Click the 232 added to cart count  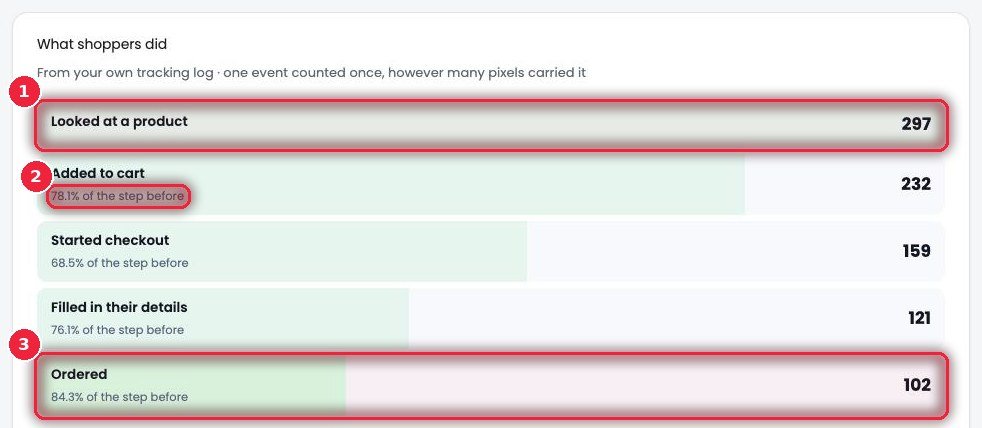(x=916, y=184)
